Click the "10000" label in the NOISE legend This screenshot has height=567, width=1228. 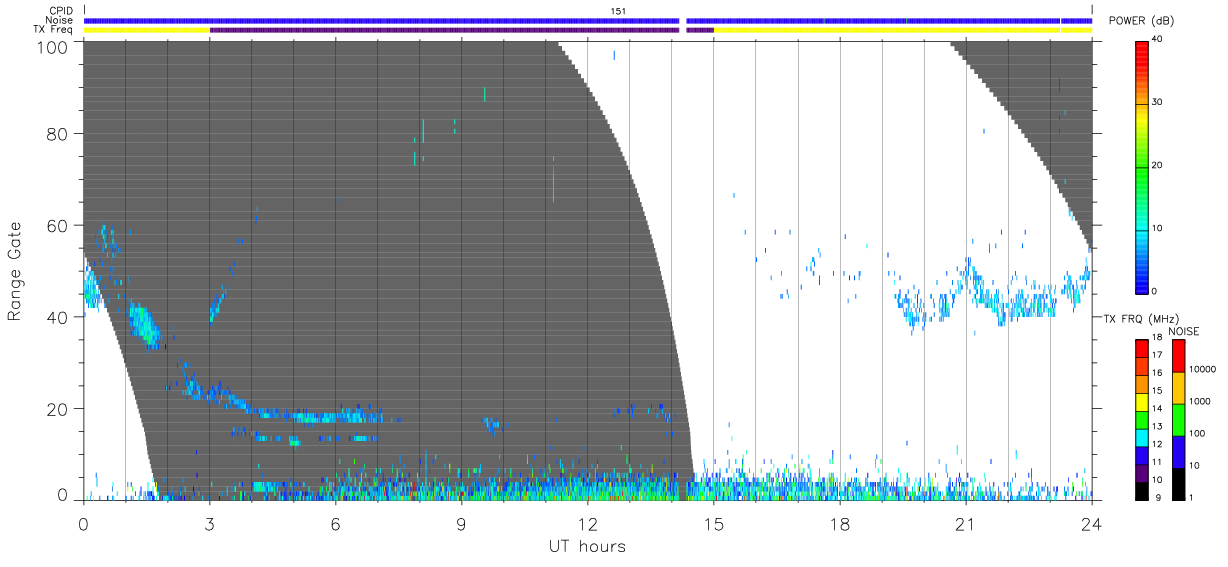click(1201, 369)
